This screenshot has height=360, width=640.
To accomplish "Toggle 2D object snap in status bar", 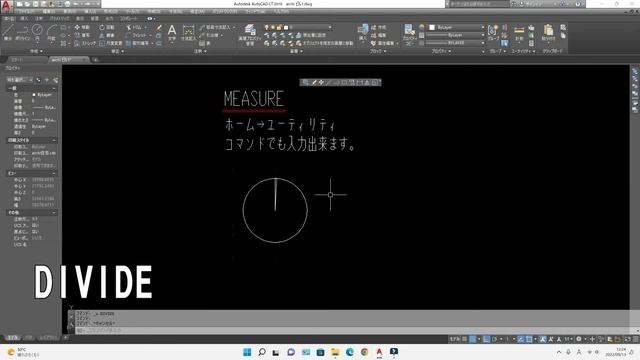I will [529, 339].
